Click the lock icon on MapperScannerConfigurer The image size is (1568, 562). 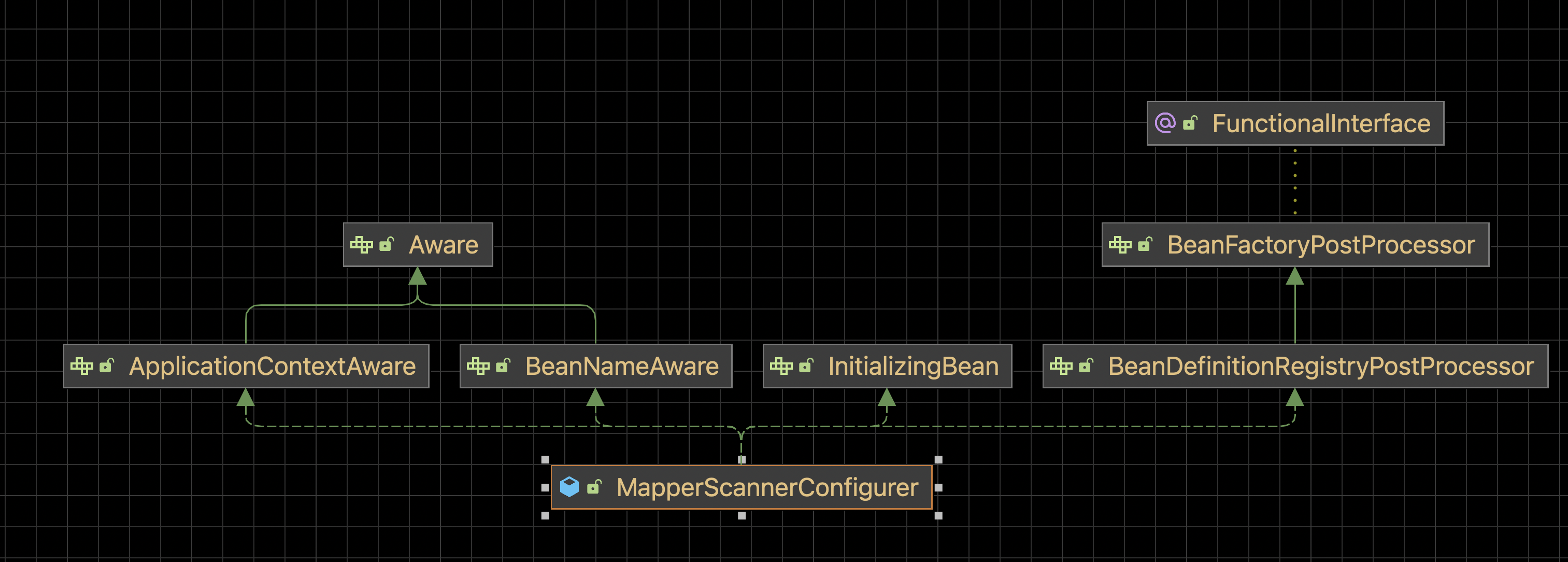594,486
